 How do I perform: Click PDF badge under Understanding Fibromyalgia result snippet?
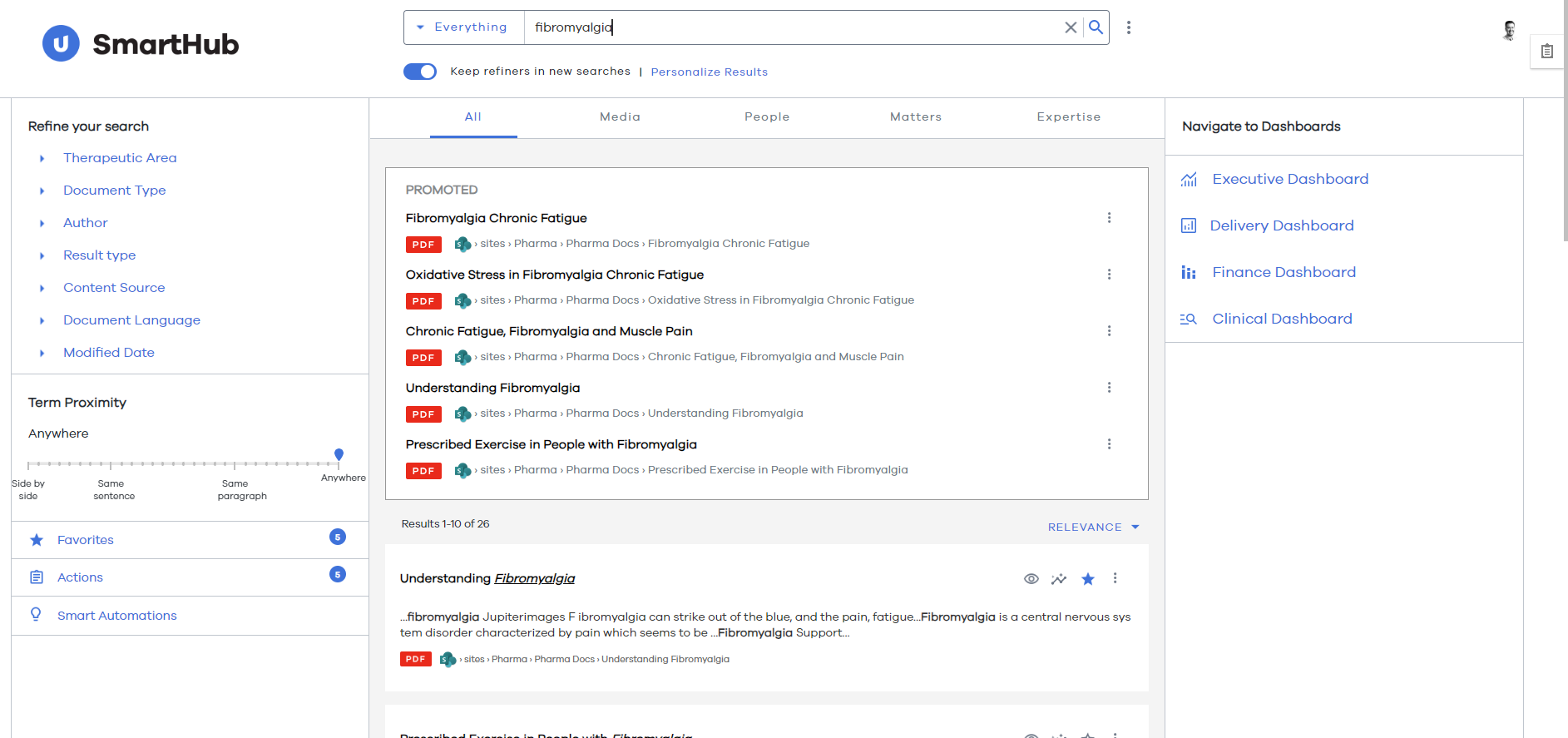tap(416, 659)
